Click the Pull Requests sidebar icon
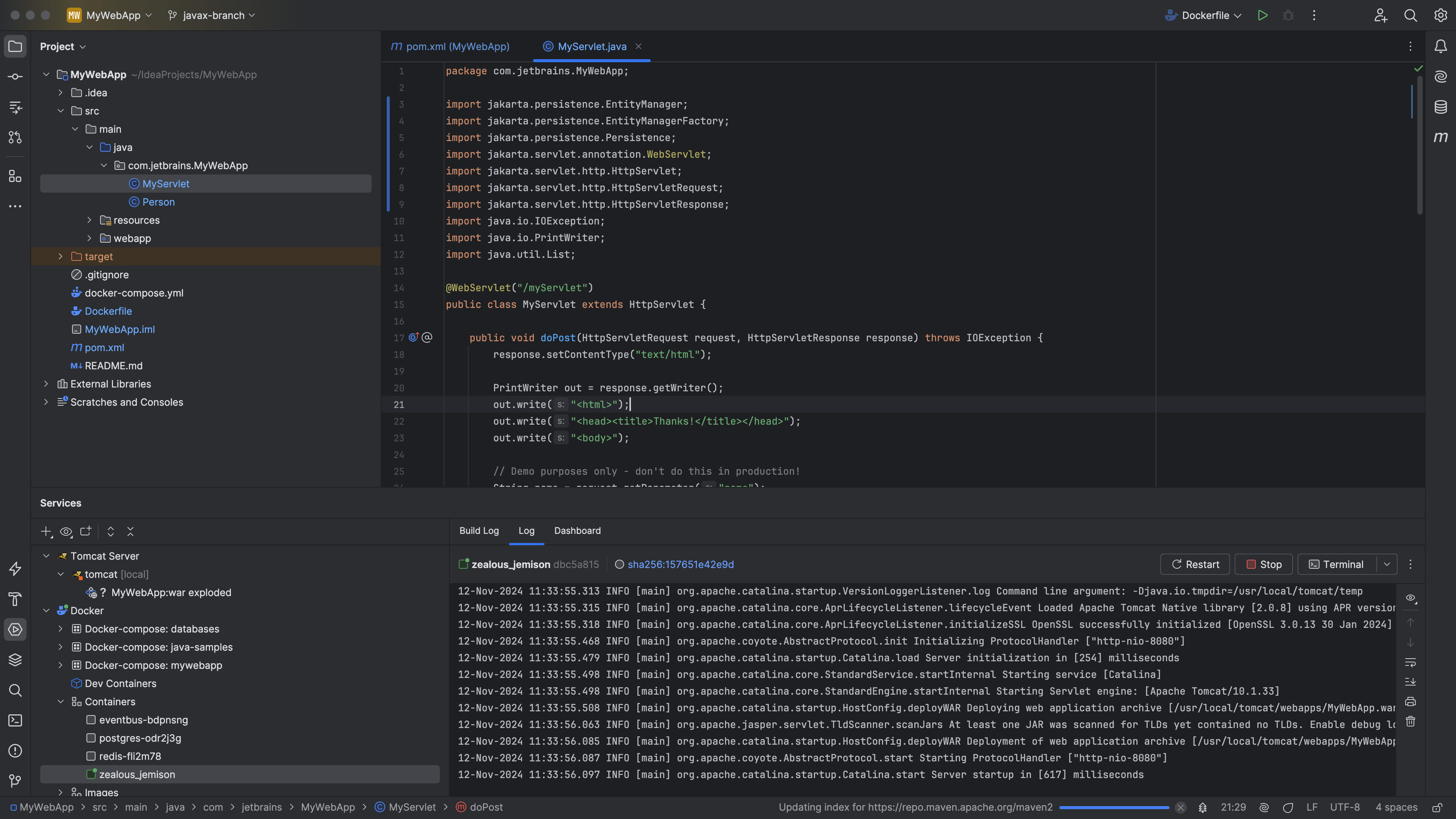Screen dimensions: 1456x819 click(x=15, y=137)
